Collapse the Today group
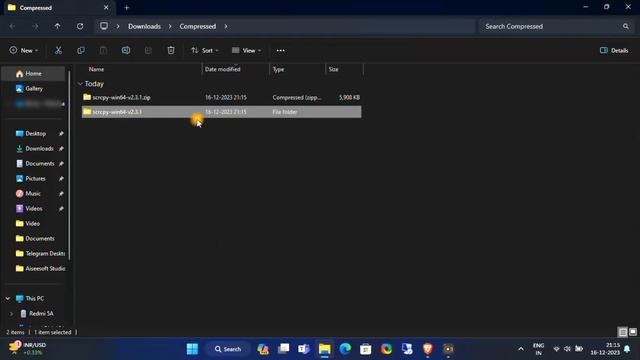 click(x=80, y=84)
